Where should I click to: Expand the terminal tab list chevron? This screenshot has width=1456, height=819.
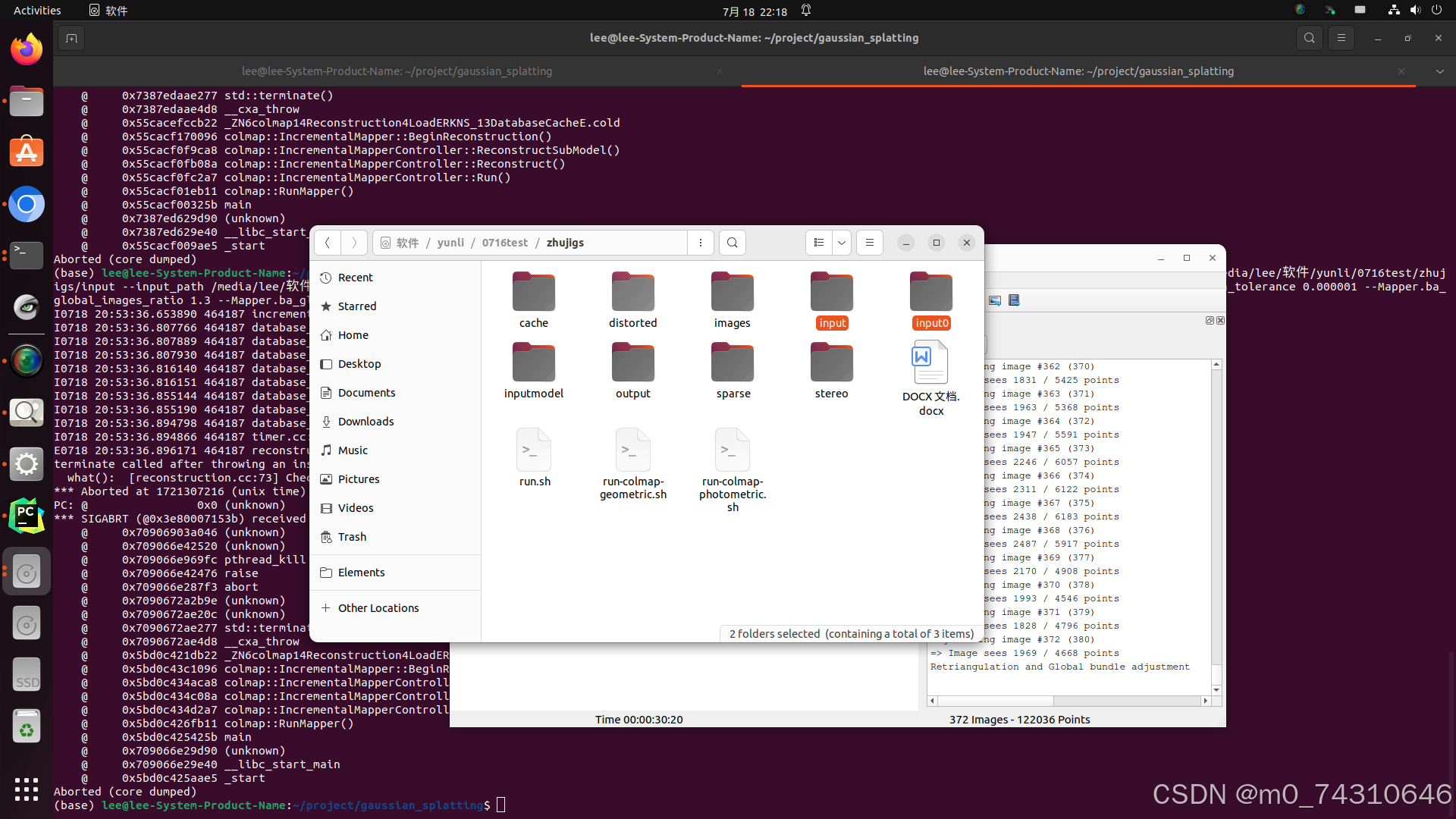[1439, 71]
